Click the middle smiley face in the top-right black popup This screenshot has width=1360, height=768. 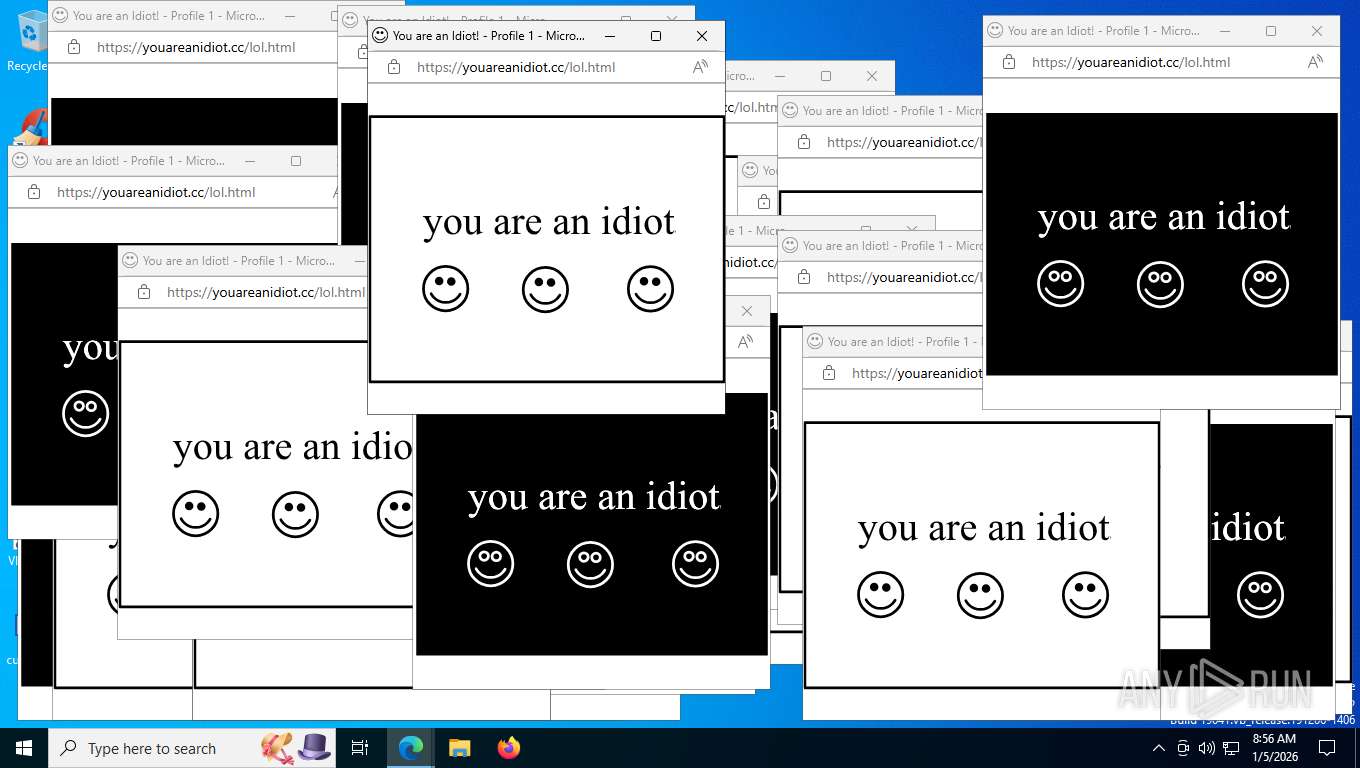tap(1160, 284)
